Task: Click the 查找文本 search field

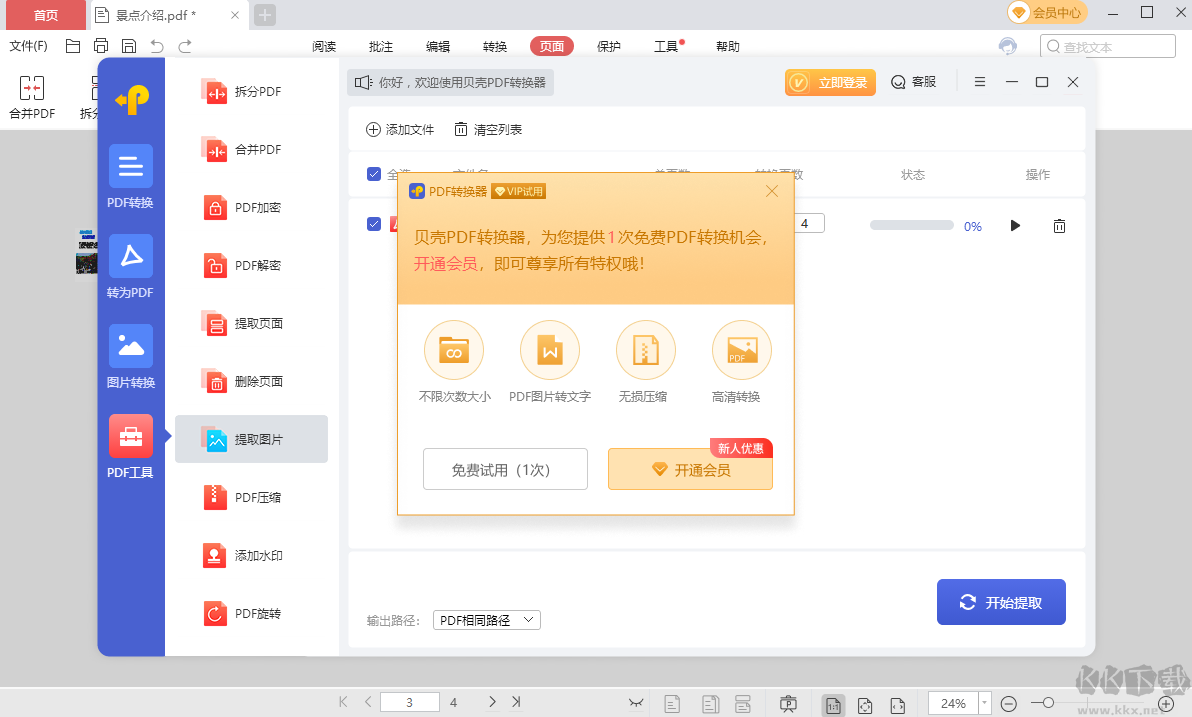Action: tap(1108, 46)
